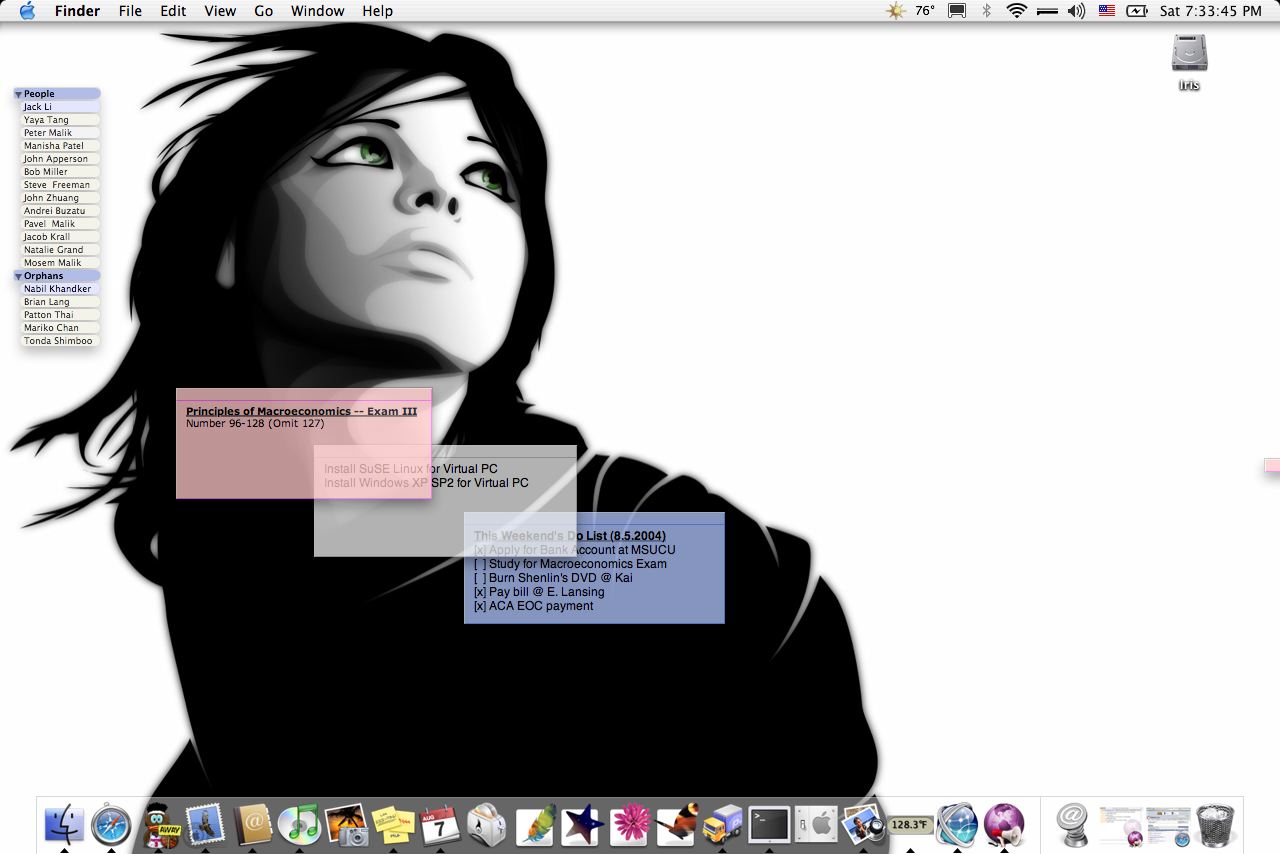This screenshot has height=854, width=1280.
Task: Open Finder from the Dock
Action: coord(64,825)
